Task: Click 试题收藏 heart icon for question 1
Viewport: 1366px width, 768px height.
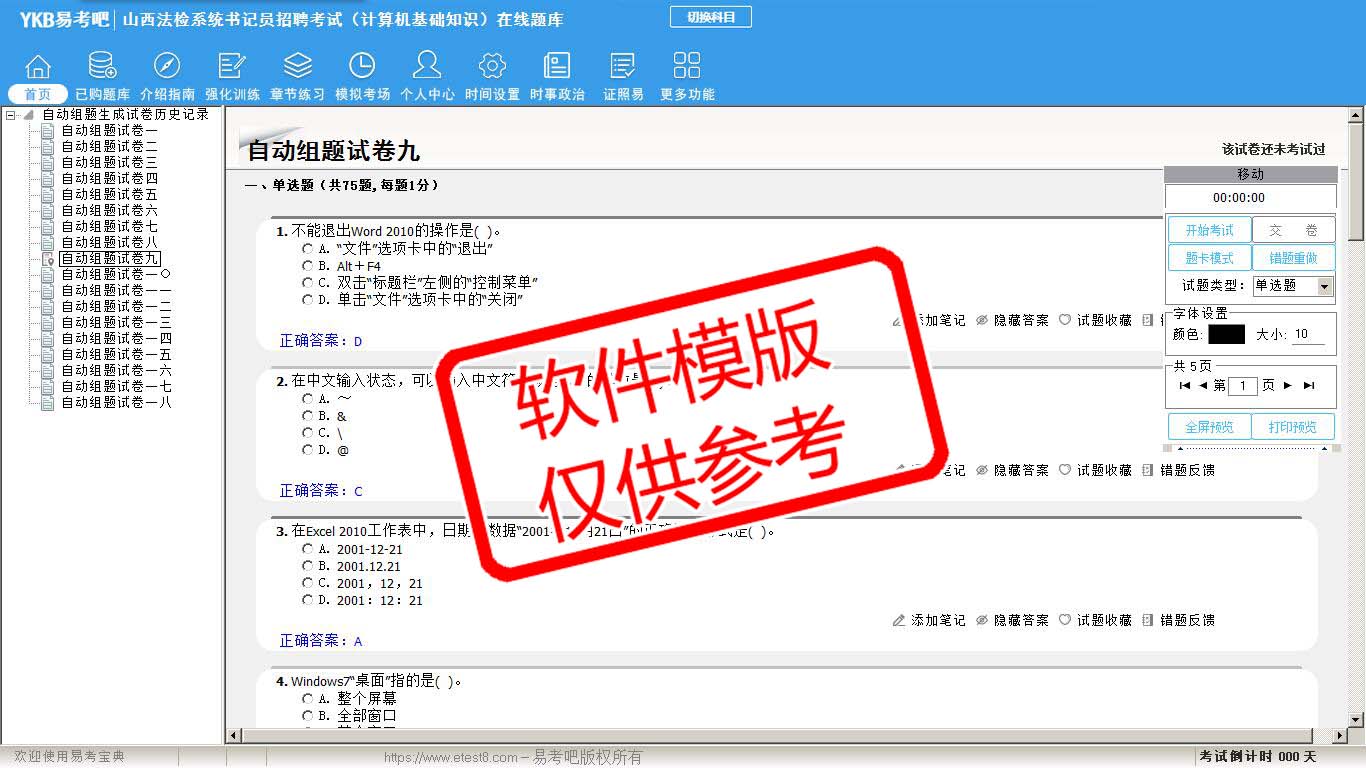Action: coord(1065,320)
